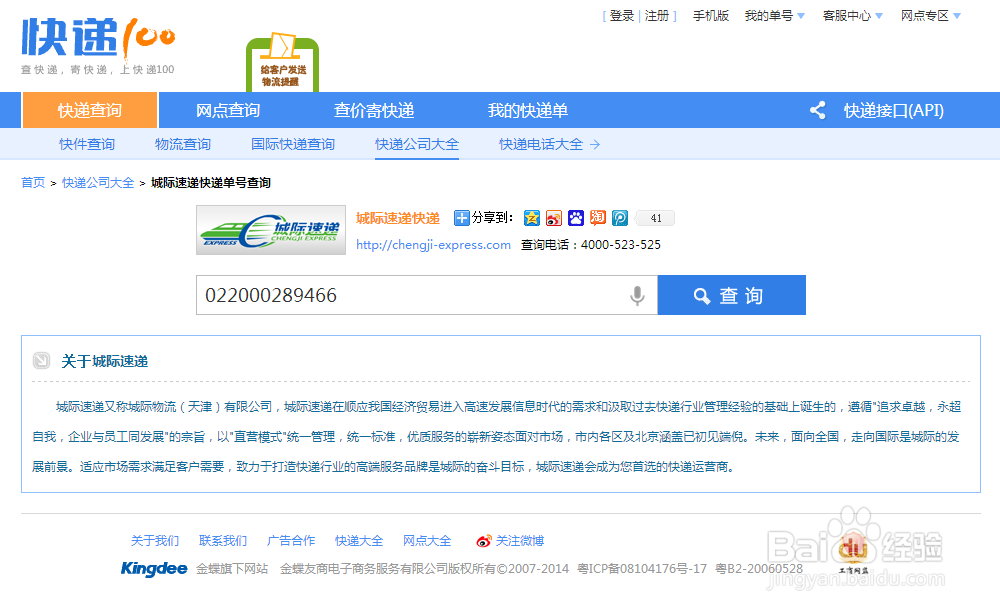Screen dimensions: 1000x613
Task: Click the share icon beside 快递接口(API)
Action: coord(818,110)
